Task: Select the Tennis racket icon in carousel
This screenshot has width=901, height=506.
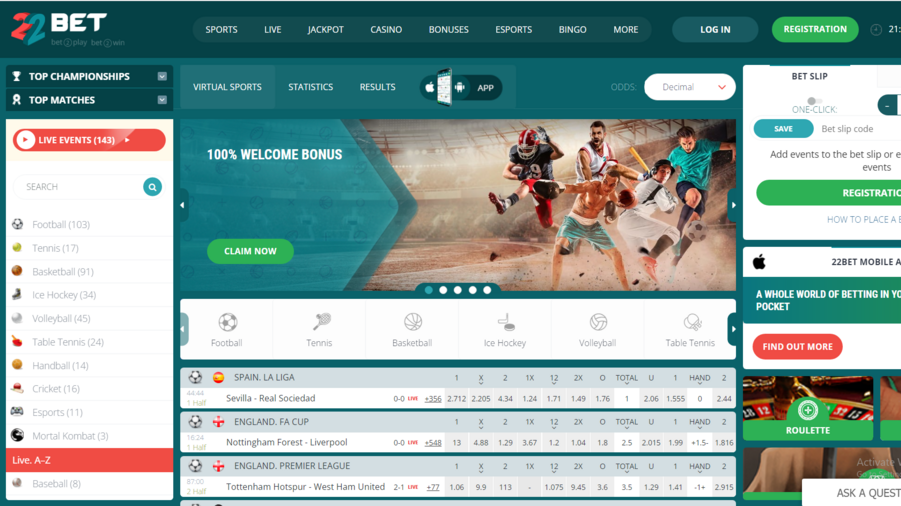Action: coord(320,323)
